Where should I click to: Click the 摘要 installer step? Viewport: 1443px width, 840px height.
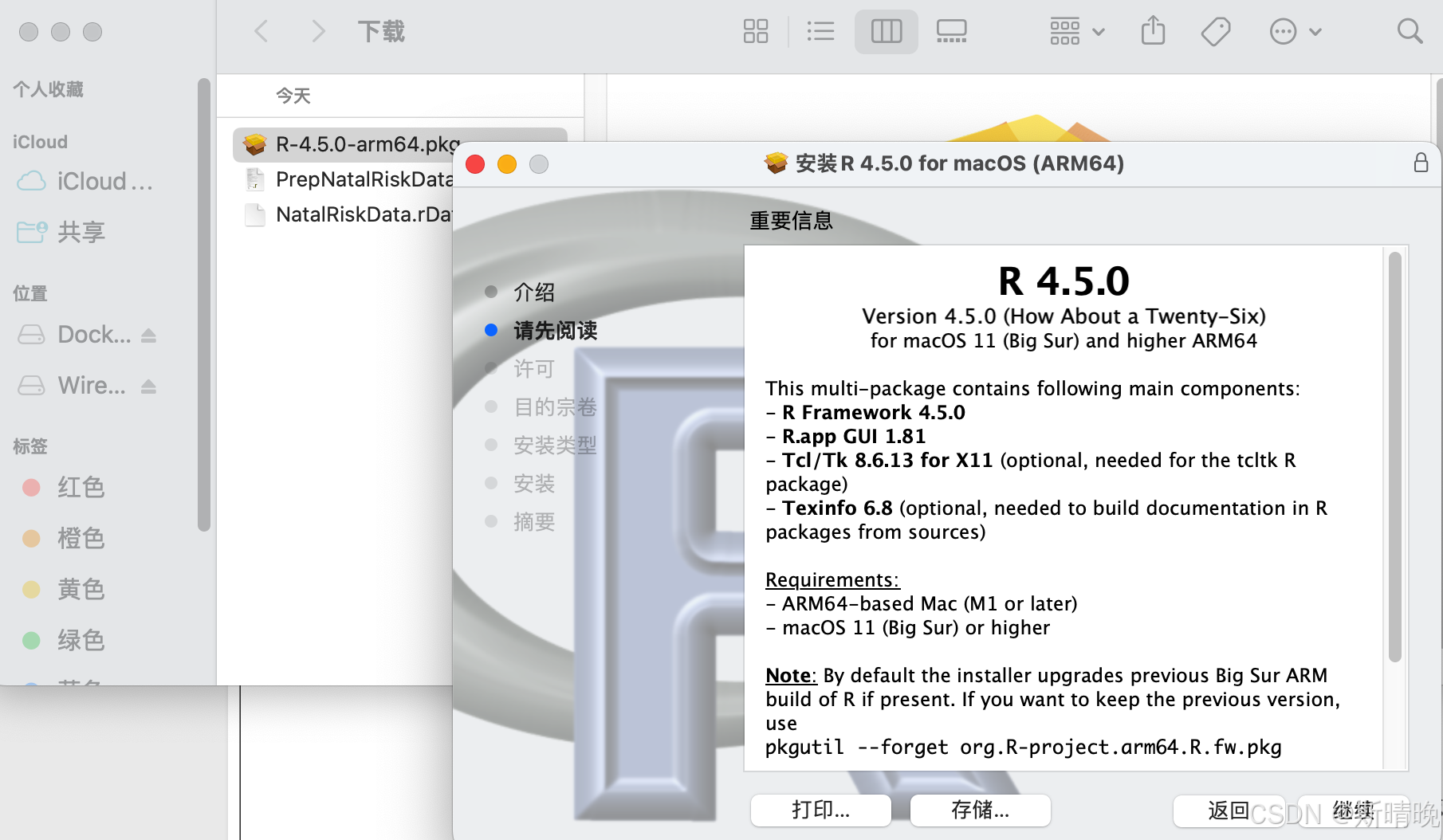coord(534,522)
